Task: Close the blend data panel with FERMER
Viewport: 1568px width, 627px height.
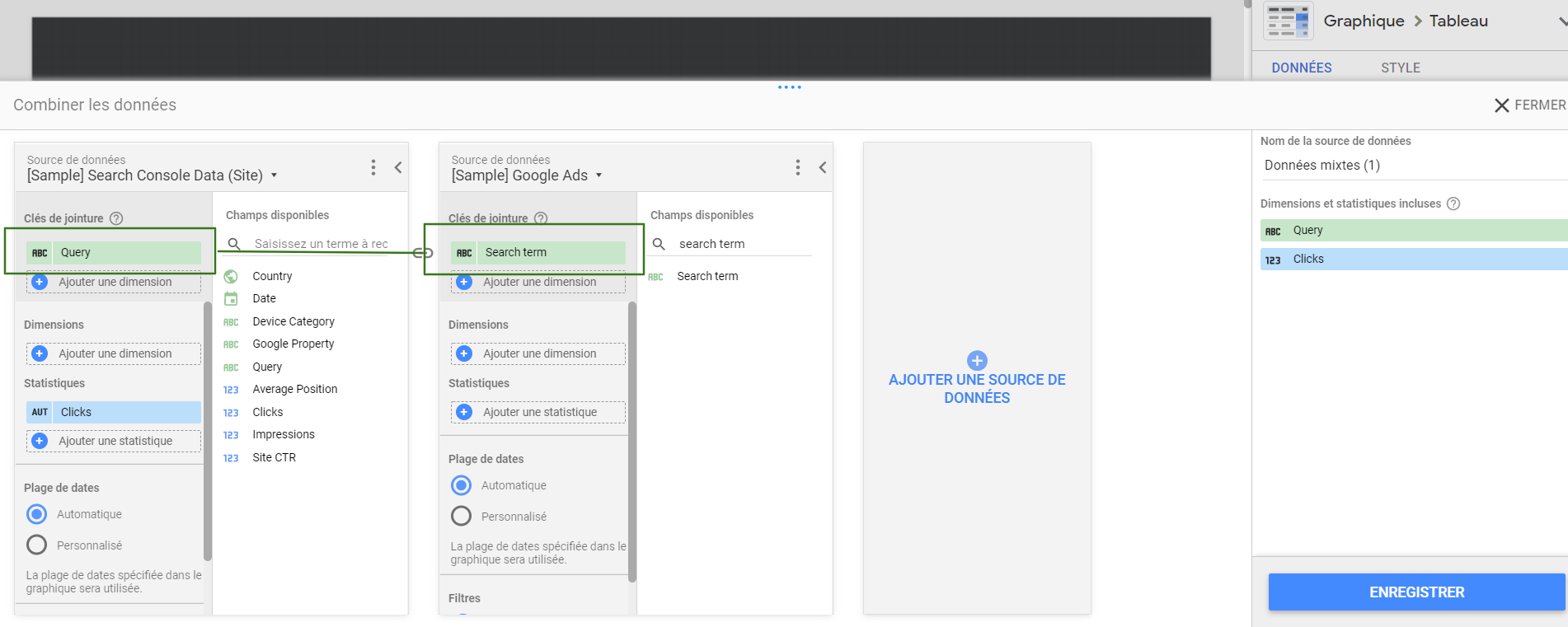Action: click(1530, 105)
